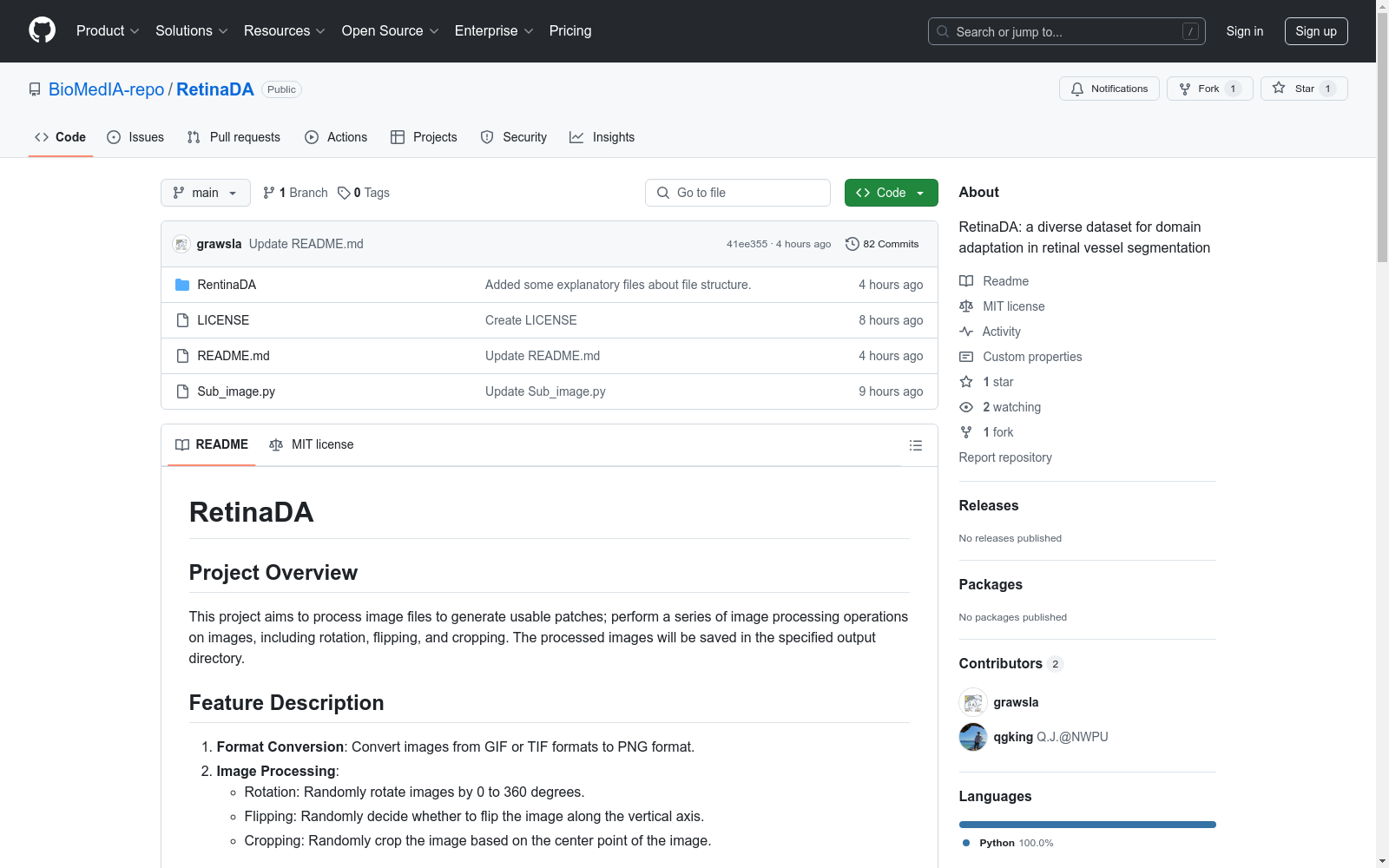Click the fork icon beside 1 fork
The image size is (1389, 868).
(x=966, y=432)
